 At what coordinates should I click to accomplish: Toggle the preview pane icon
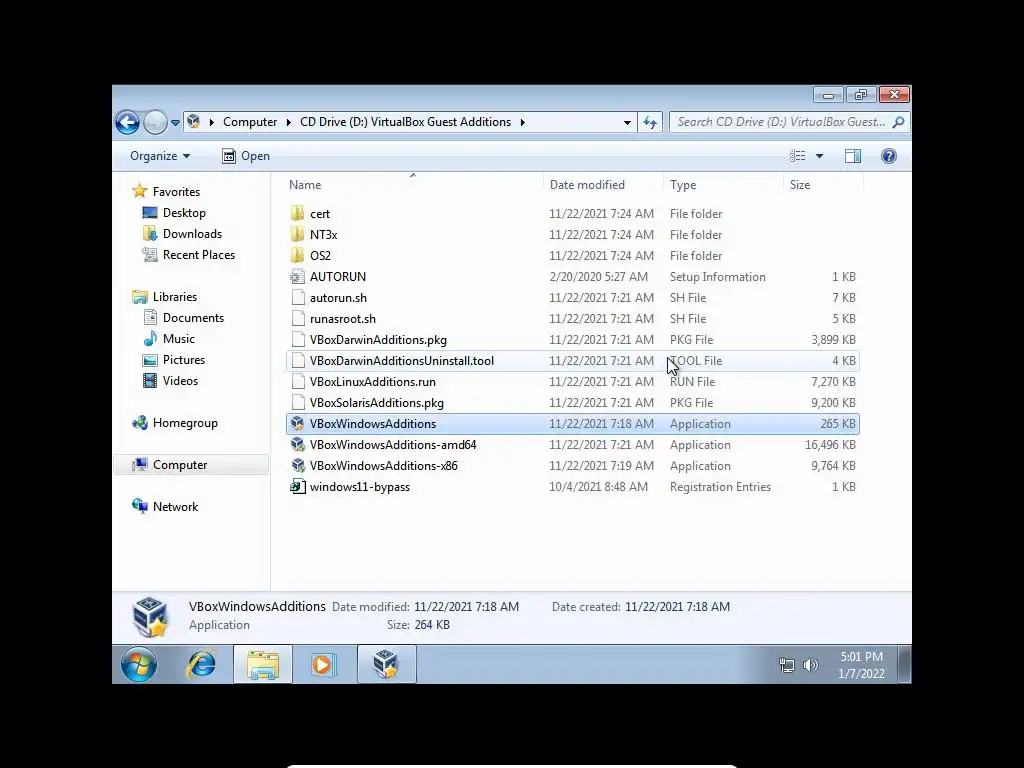click(853, 156)
